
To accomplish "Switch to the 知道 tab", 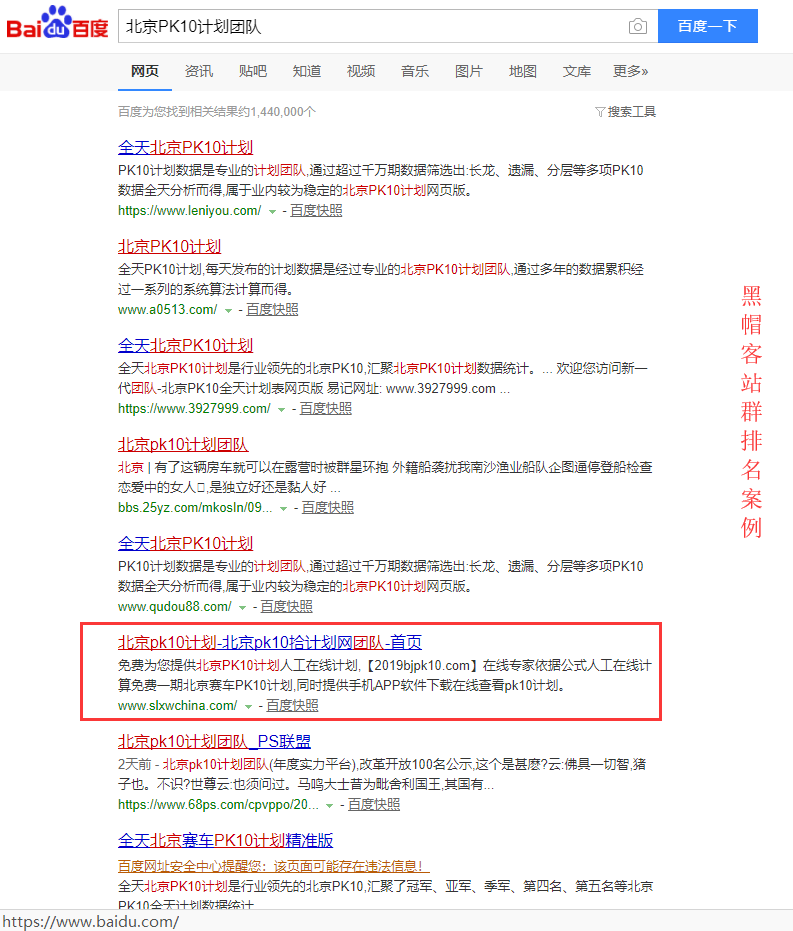I will (307, 71).
